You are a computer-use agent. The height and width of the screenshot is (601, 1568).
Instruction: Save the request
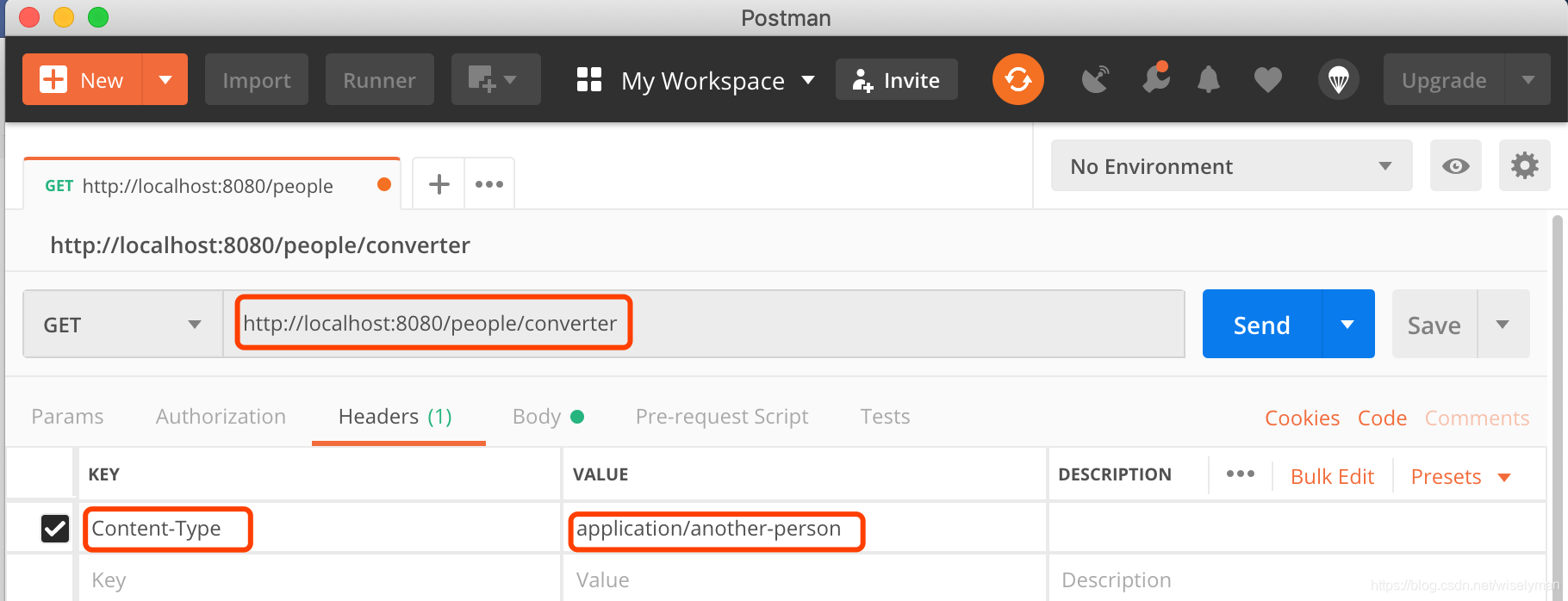pyautogui.click(x=1434, y=325)
